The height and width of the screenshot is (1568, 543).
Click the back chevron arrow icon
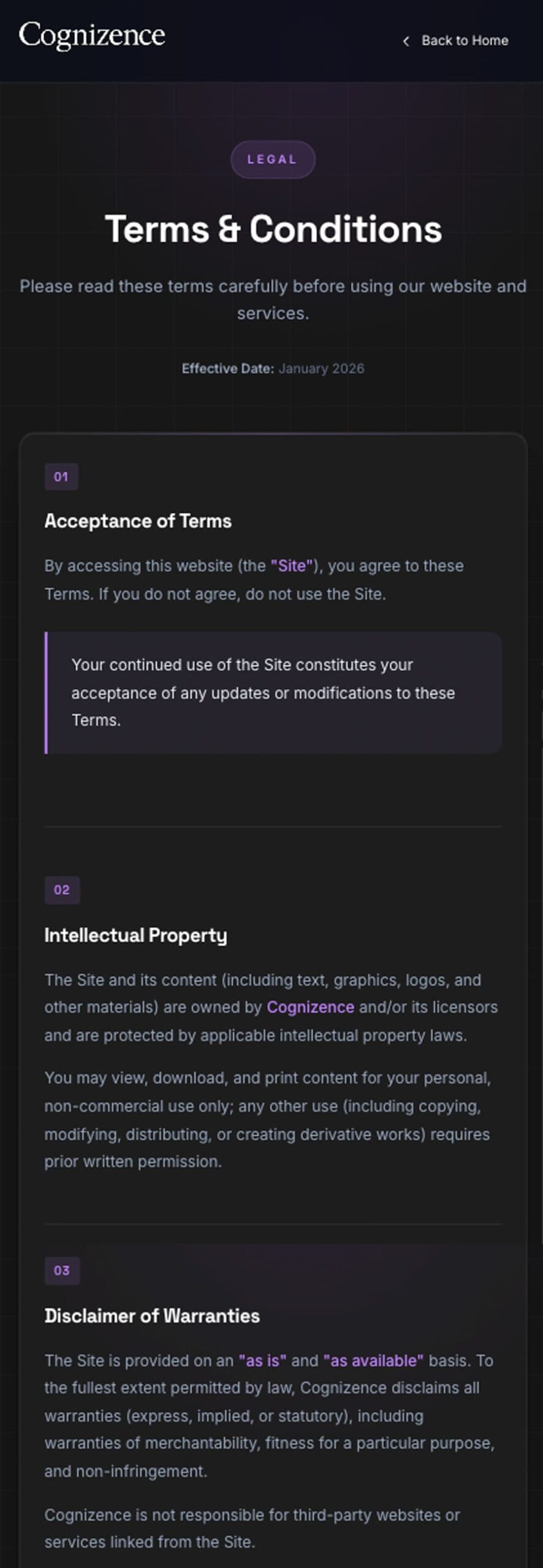tap(405, 40)
